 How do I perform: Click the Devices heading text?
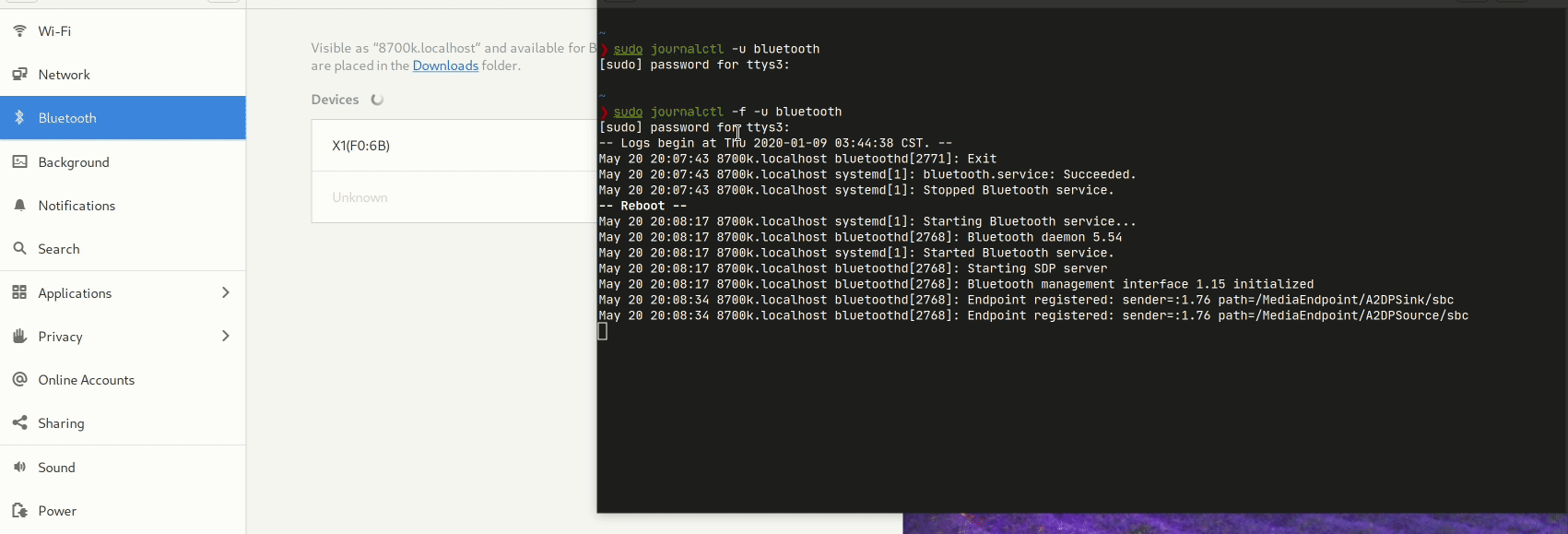(x=335, y=100)
